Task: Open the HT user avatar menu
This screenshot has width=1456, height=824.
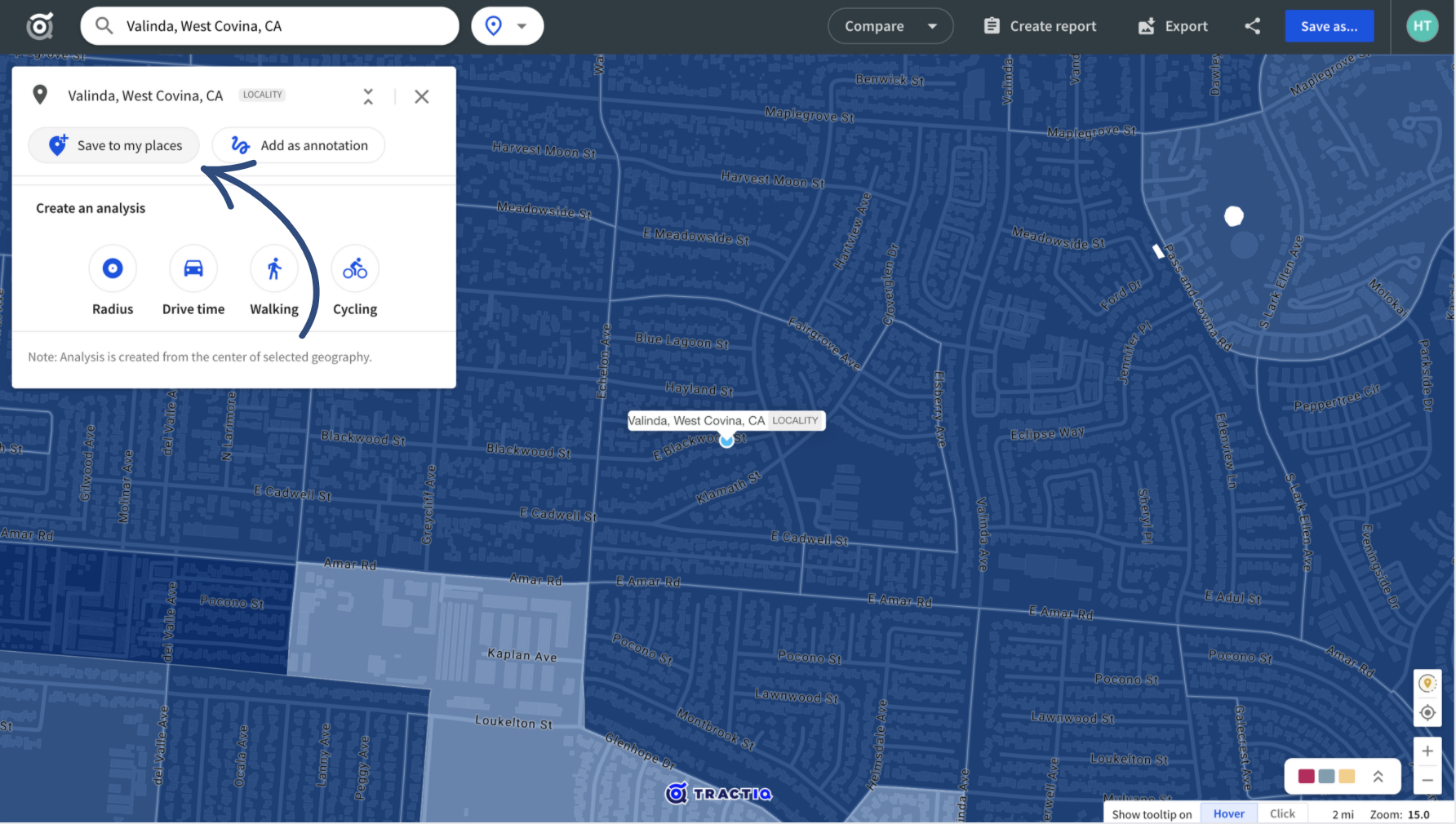Action: click(1422, 26)
